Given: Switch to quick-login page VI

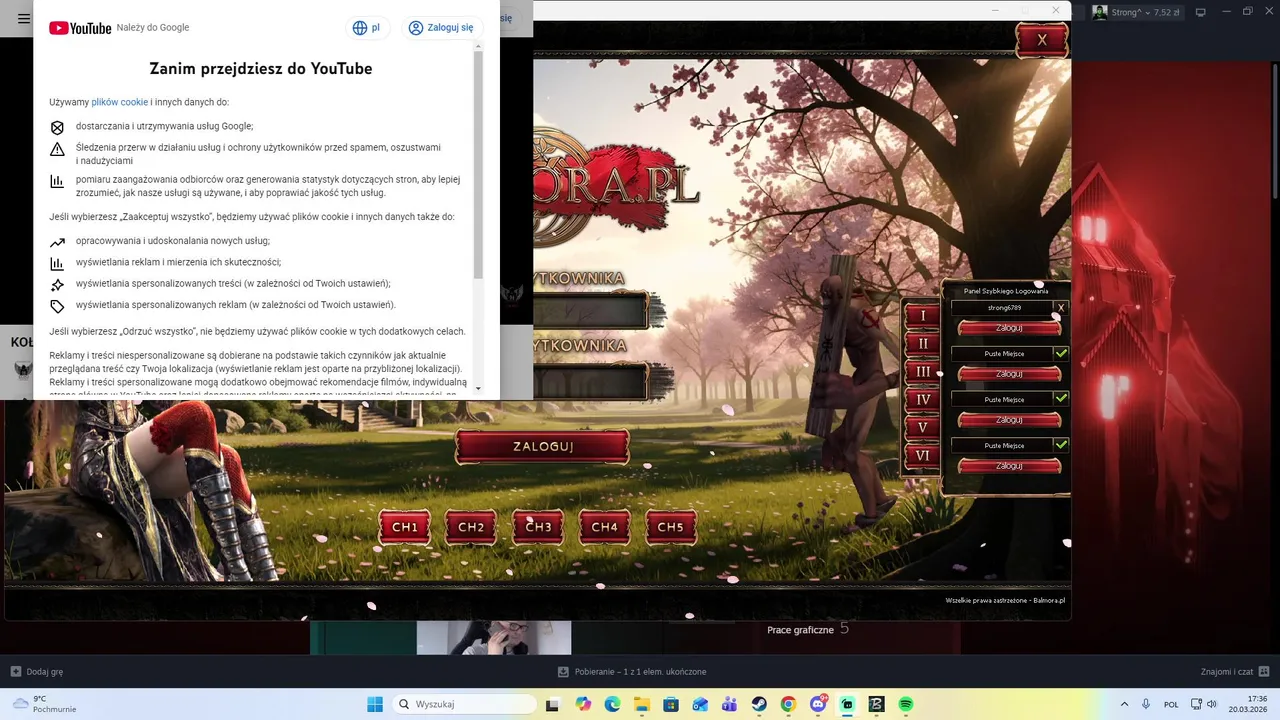Looking at the screenshot, I should click(x=923, y=455).
